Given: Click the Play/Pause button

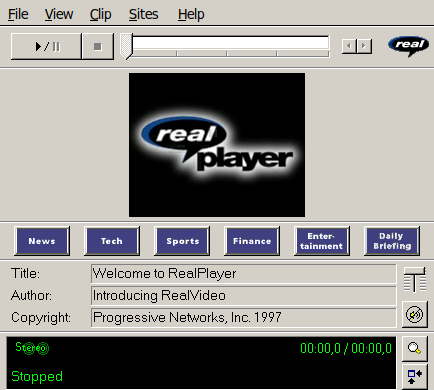Looking at the screenshot, I should (46, 46).
